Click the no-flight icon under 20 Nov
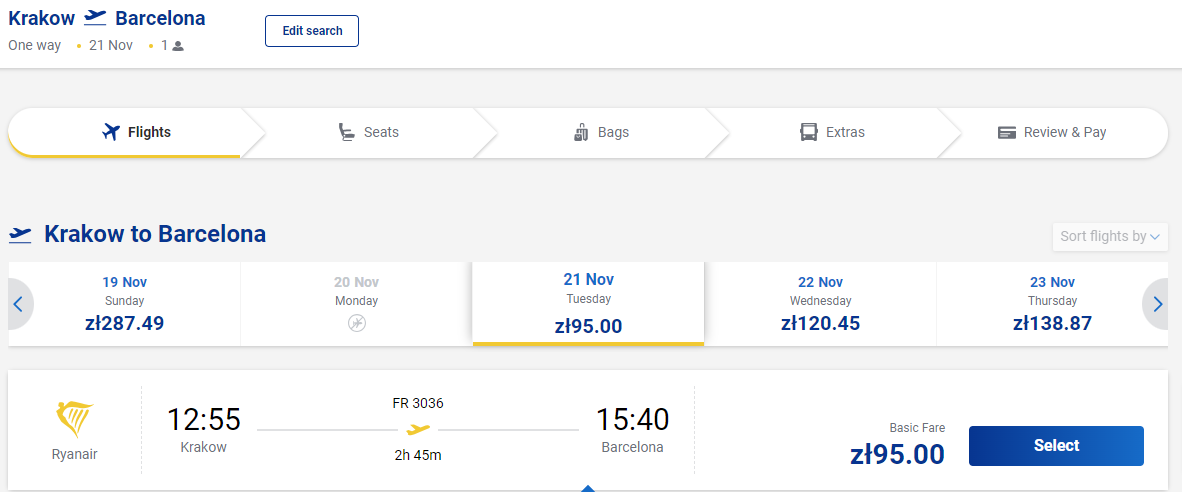1182x492 pixels. [357, 323]
